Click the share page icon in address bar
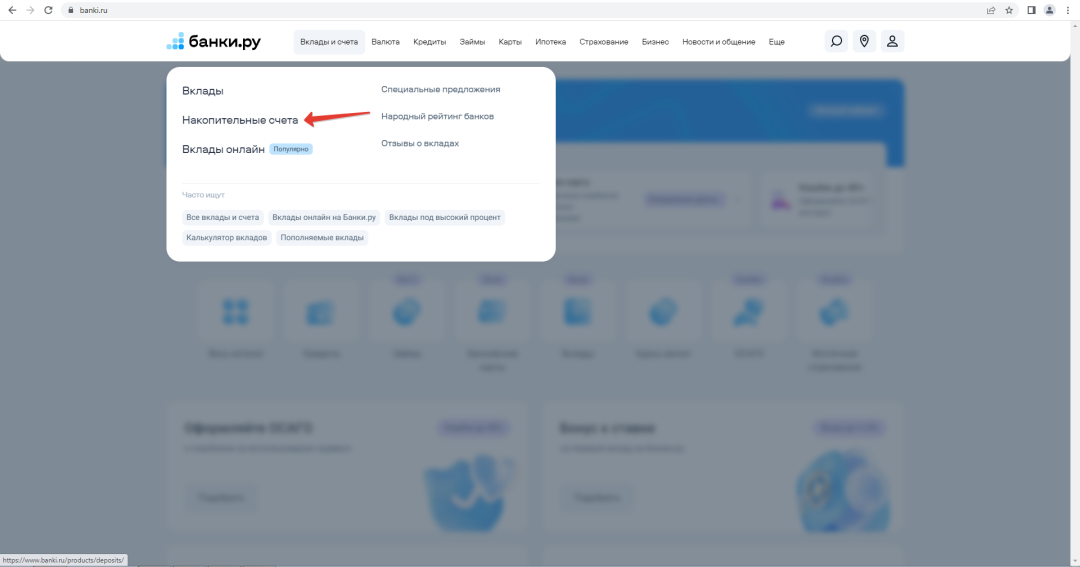The image size is (1080, 567). point(990,10)
